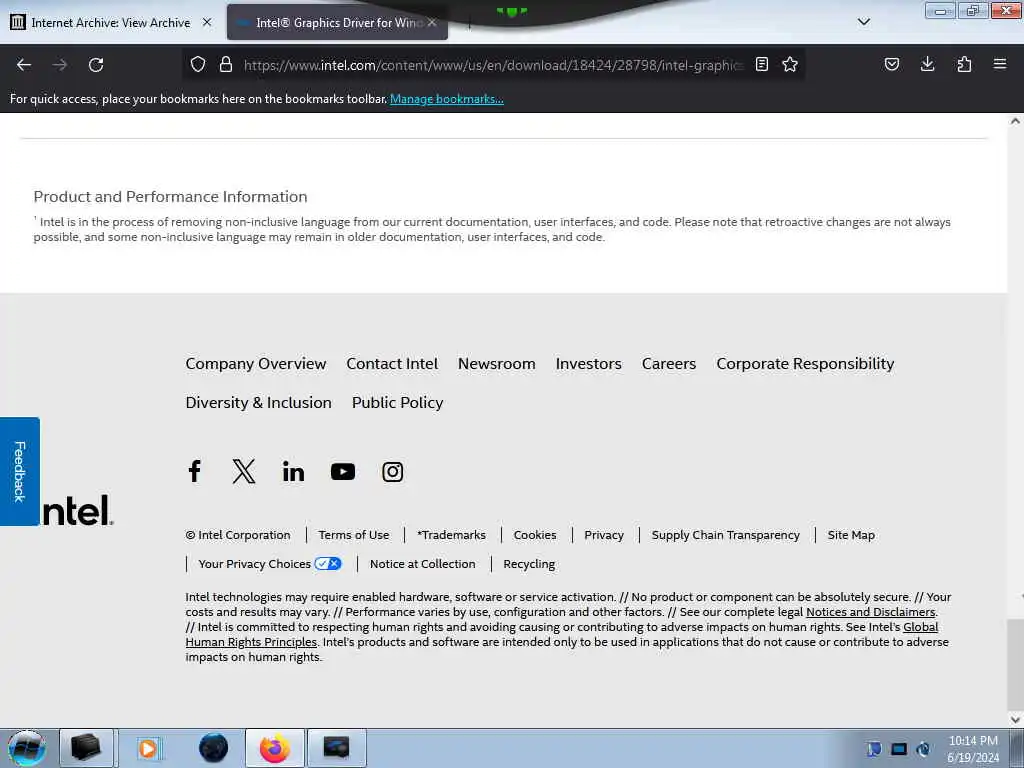This screenshot has height=768, width=1024.
Task: Open Diversity & Inclusion link
Action: click(x=259, y=402)
